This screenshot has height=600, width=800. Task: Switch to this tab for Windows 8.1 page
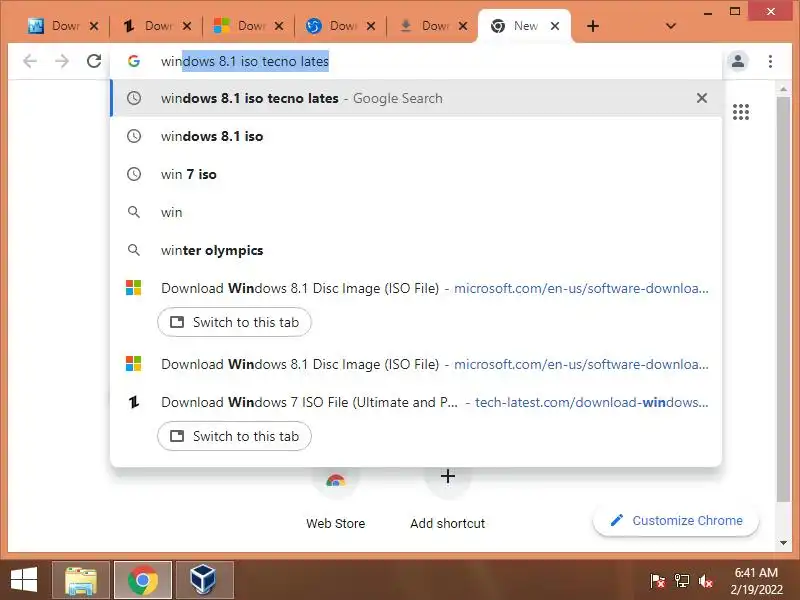(234, 322)
